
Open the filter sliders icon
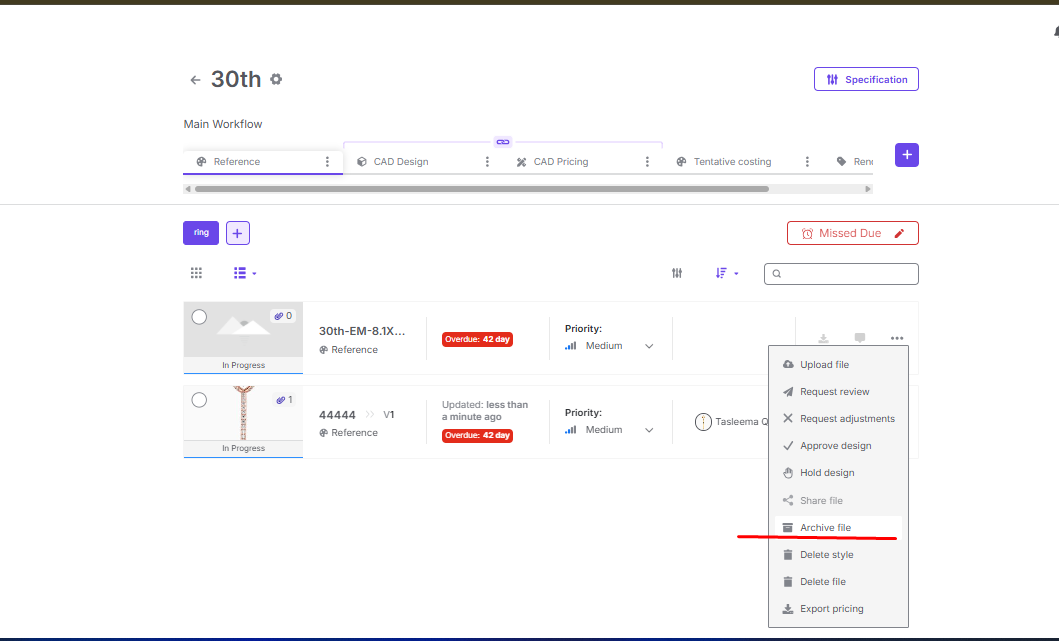(x=677, y=273)
